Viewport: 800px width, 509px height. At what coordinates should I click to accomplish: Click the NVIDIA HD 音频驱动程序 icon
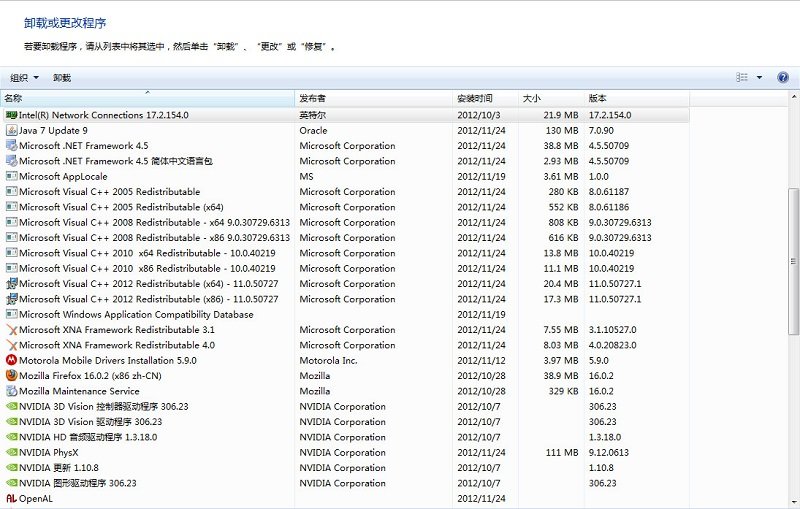tap(11, 437)
